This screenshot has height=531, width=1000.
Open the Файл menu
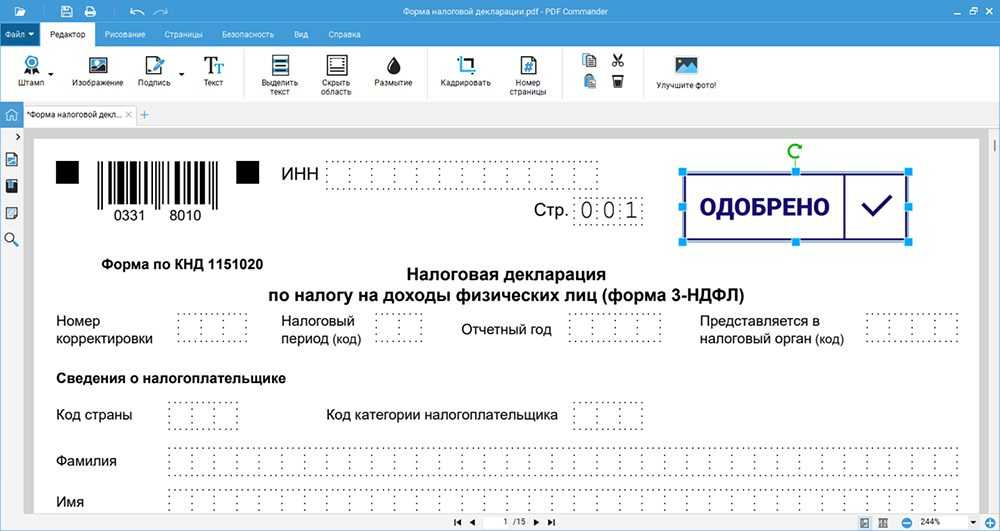20,34
